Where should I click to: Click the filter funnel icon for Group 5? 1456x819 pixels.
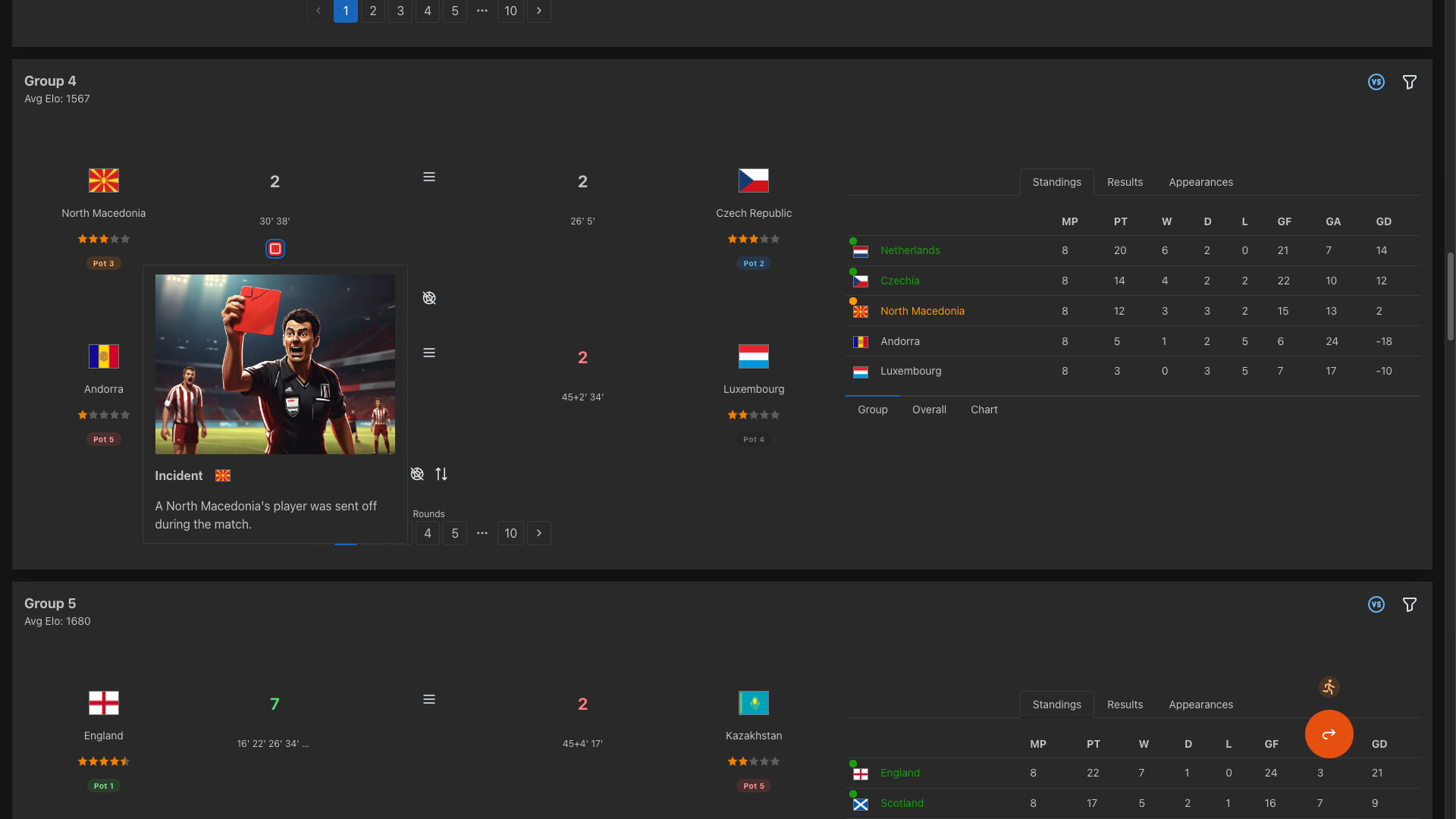pyautogui.click(x=1410, y=604)
